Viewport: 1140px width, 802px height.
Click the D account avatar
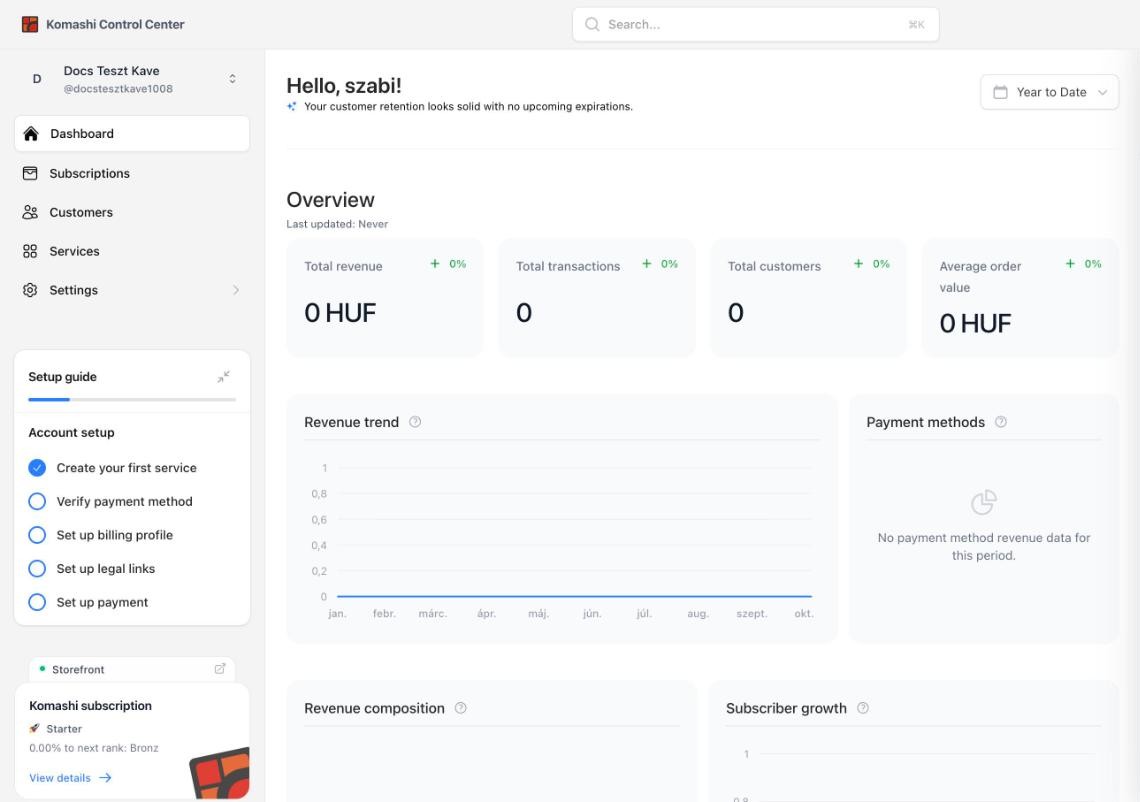click(x=37, y=79)
